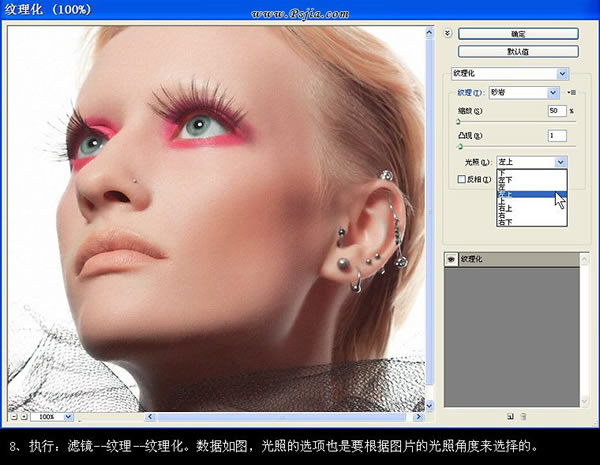
Task: Zoom in with the plus button
Action: tap(25, 414)
